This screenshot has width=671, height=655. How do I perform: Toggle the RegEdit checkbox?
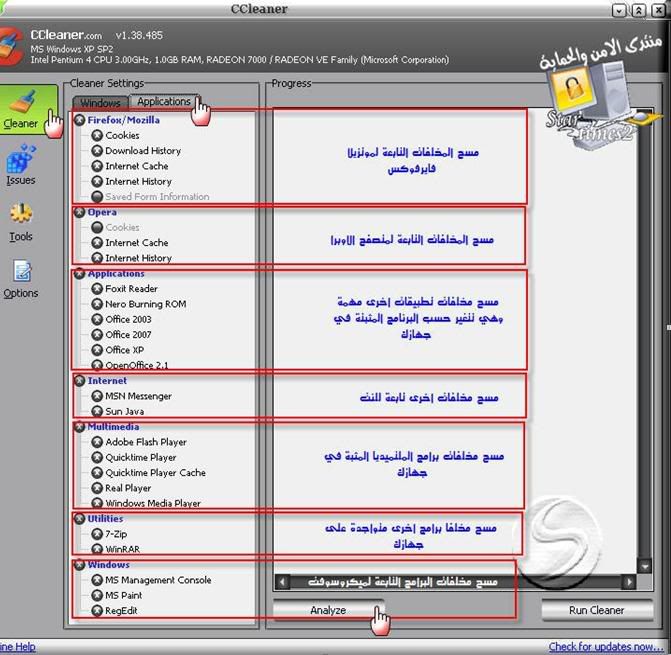[x=97, y=611]
